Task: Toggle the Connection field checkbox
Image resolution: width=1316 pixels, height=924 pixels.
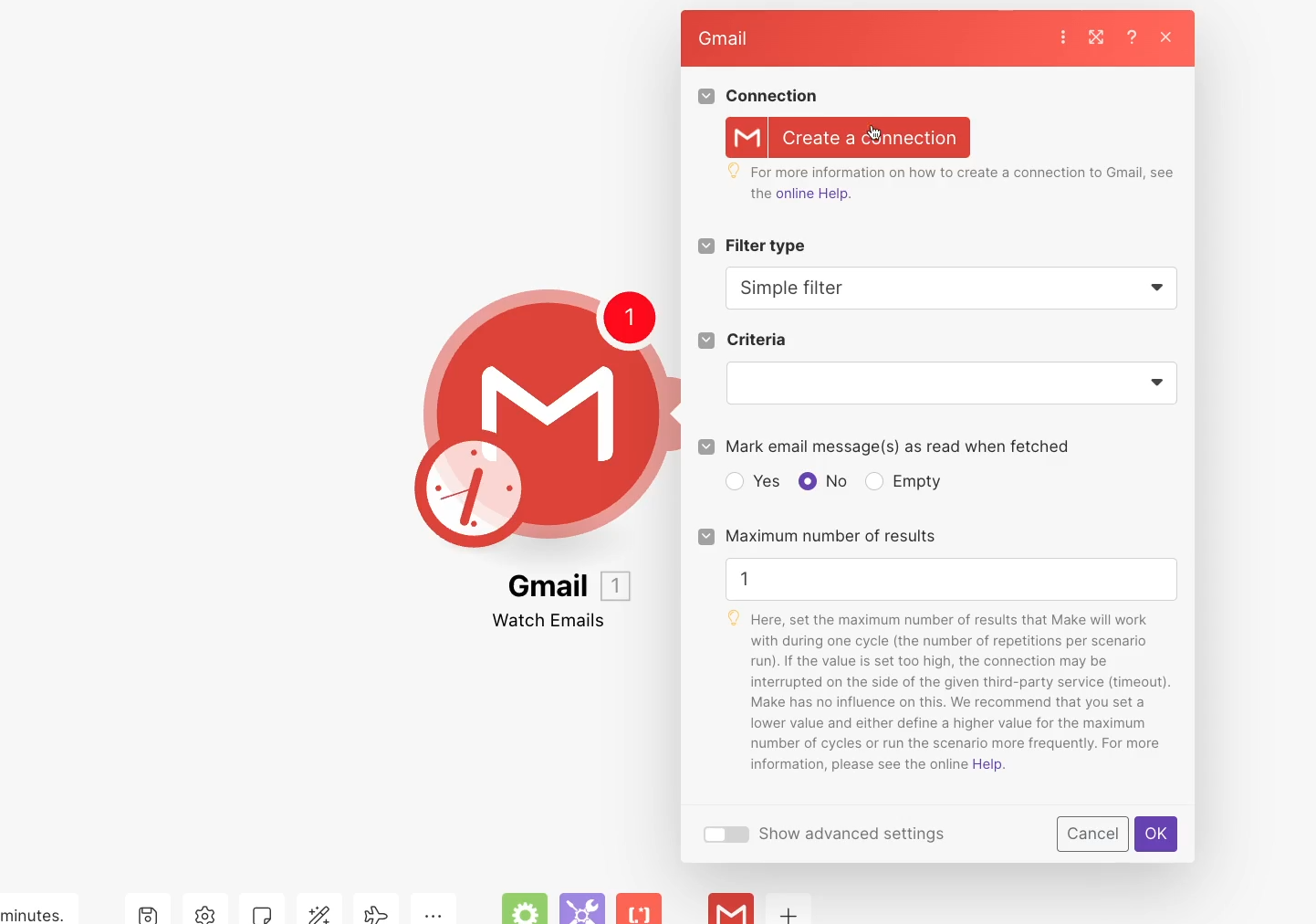Action: (706, 96)
